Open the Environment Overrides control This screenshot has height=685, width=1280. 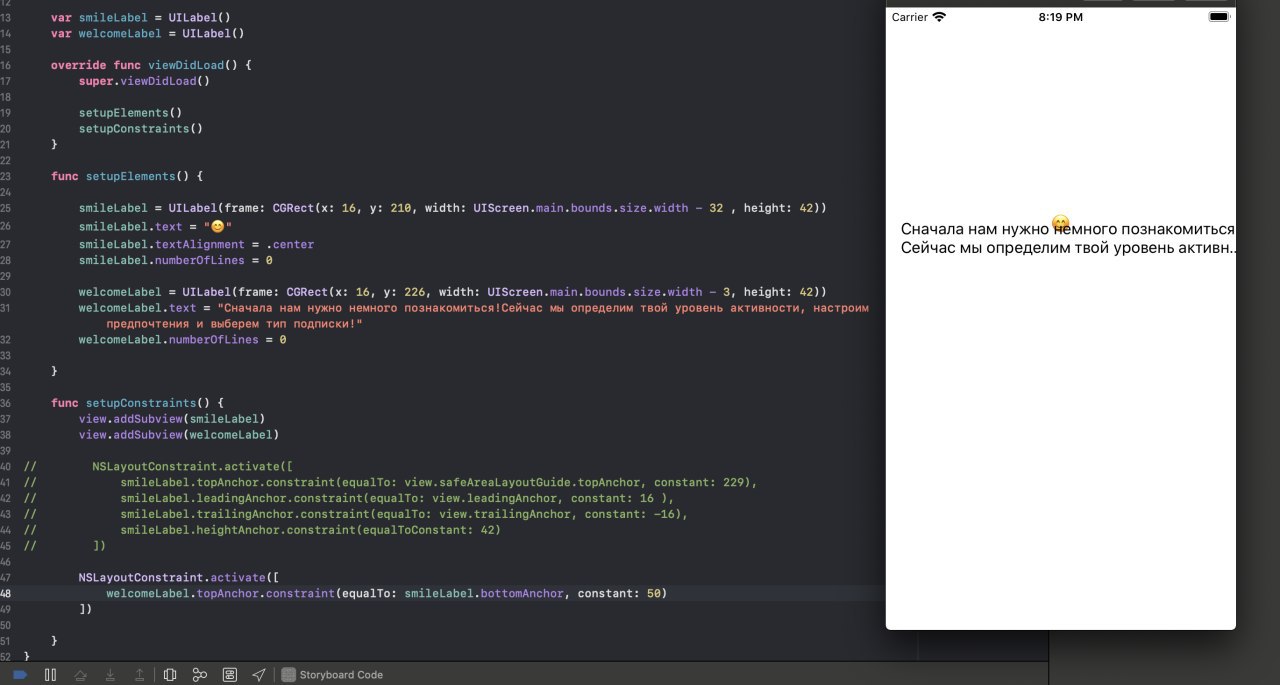point(229,675)
